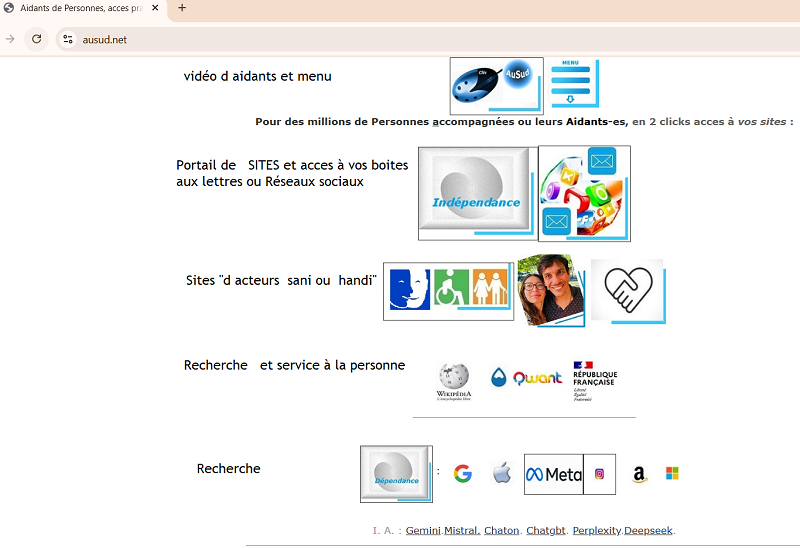The height and width of the screenshot is (548, 800).
Task: Open the large Indépendance portal image
Action: coord(477,193)
